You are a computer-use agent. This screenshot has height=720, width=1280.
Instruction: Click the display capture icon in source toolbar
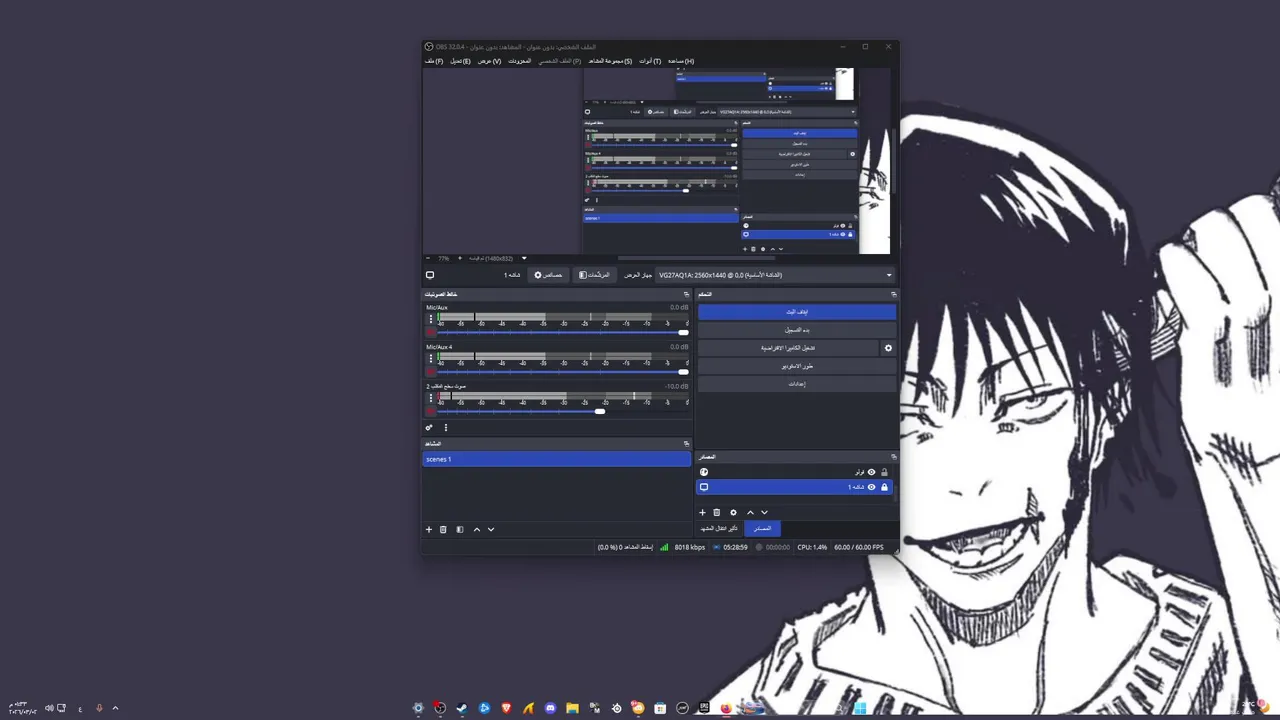tap(430, 275)
